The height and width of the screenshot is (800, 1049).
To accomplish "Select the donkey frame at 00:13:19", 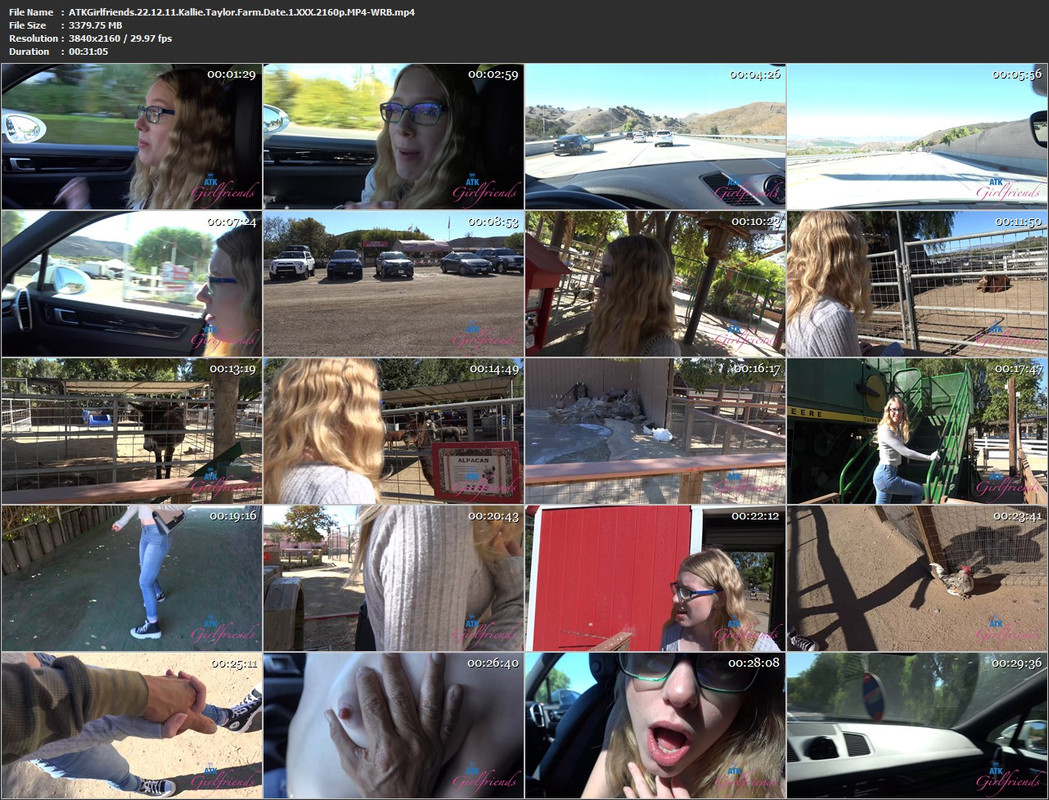I will coord(132,431).
